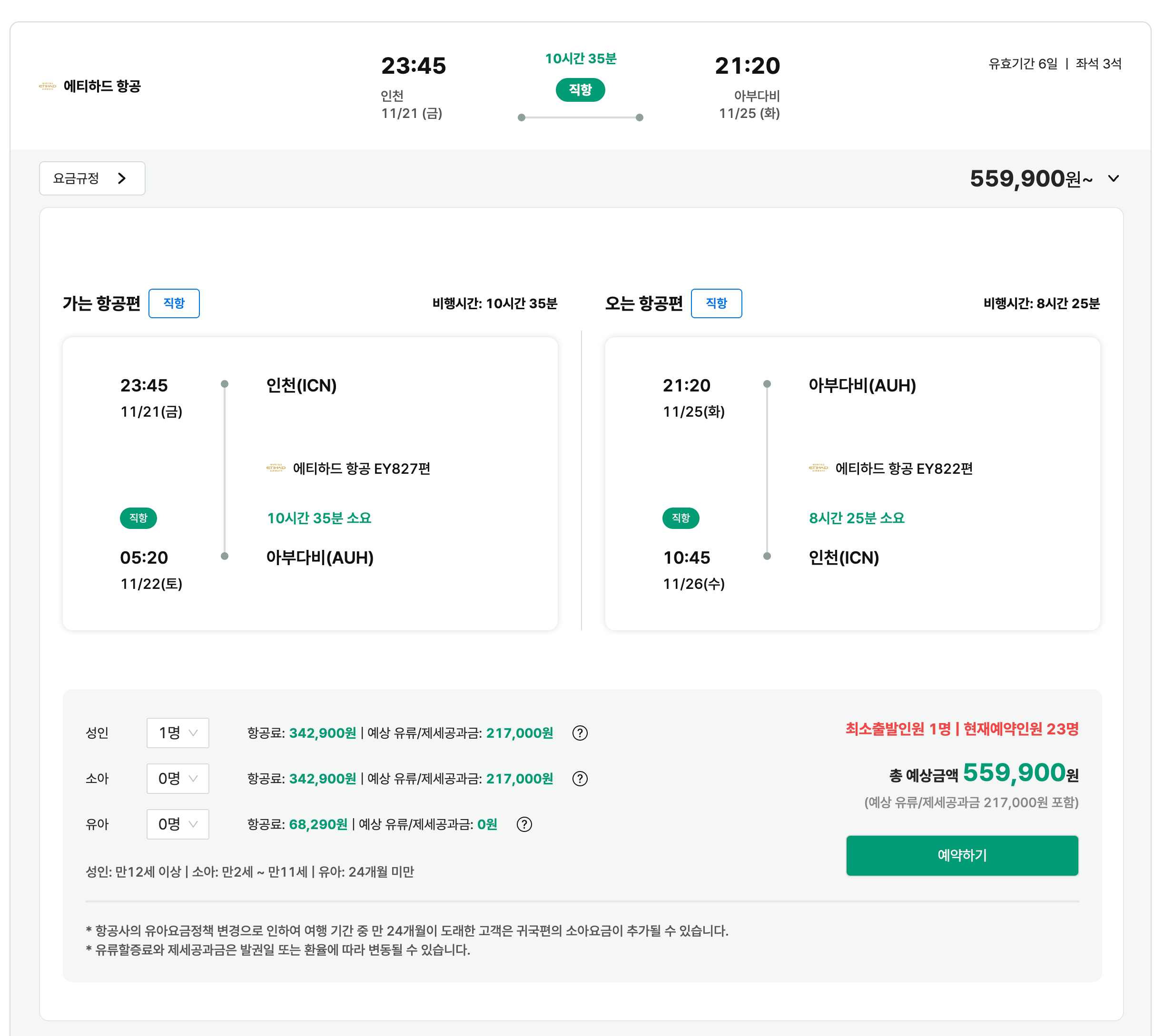Click blue 직항 tag beside 오는 항공편
Image resolution: width=1164 pixels, height=1036 pixels.
pyautogui.click(x=716, y=303)
